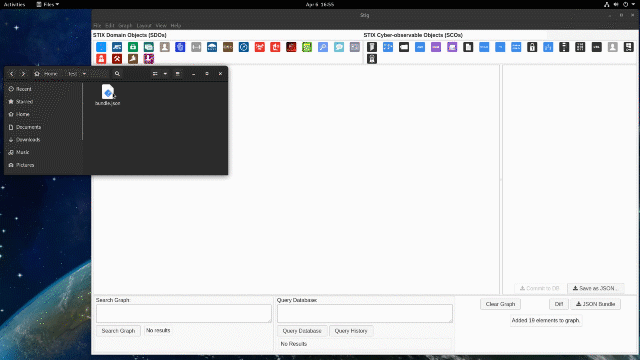Export using the JSON Bundle button
Image resolution: width=640 pixels, height=360 pixels.
(x=596, y=304)
